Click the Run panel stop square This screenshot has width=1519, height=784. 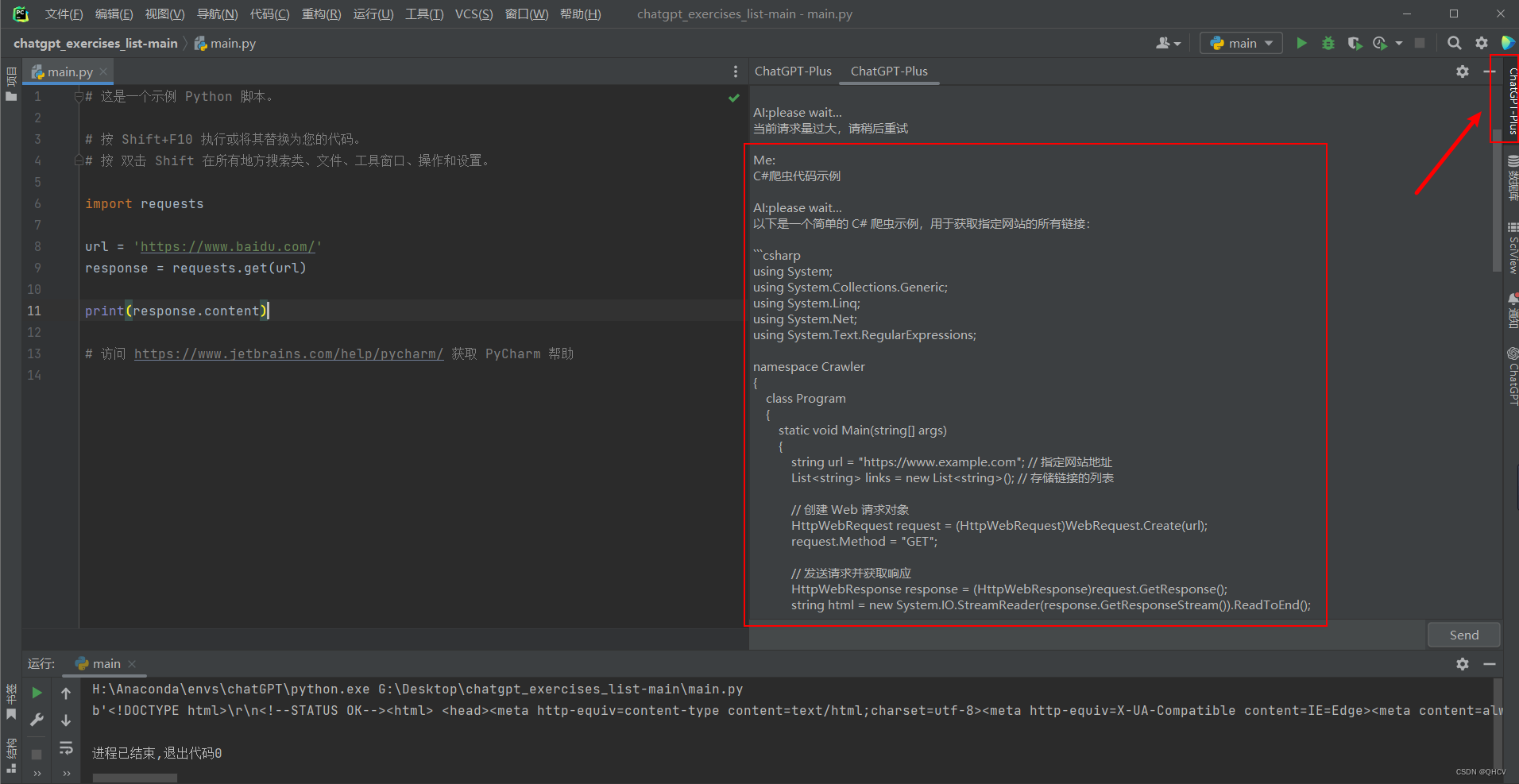[x=37, y=754]
